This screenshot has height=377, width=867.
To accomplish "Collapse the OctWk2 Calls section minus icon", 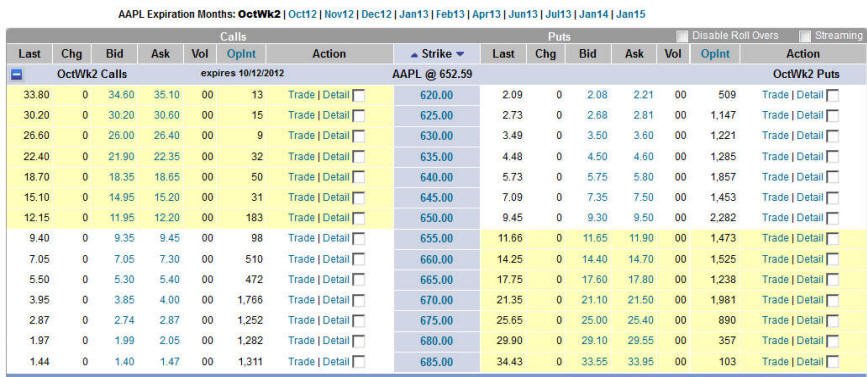I will point(17,74).
